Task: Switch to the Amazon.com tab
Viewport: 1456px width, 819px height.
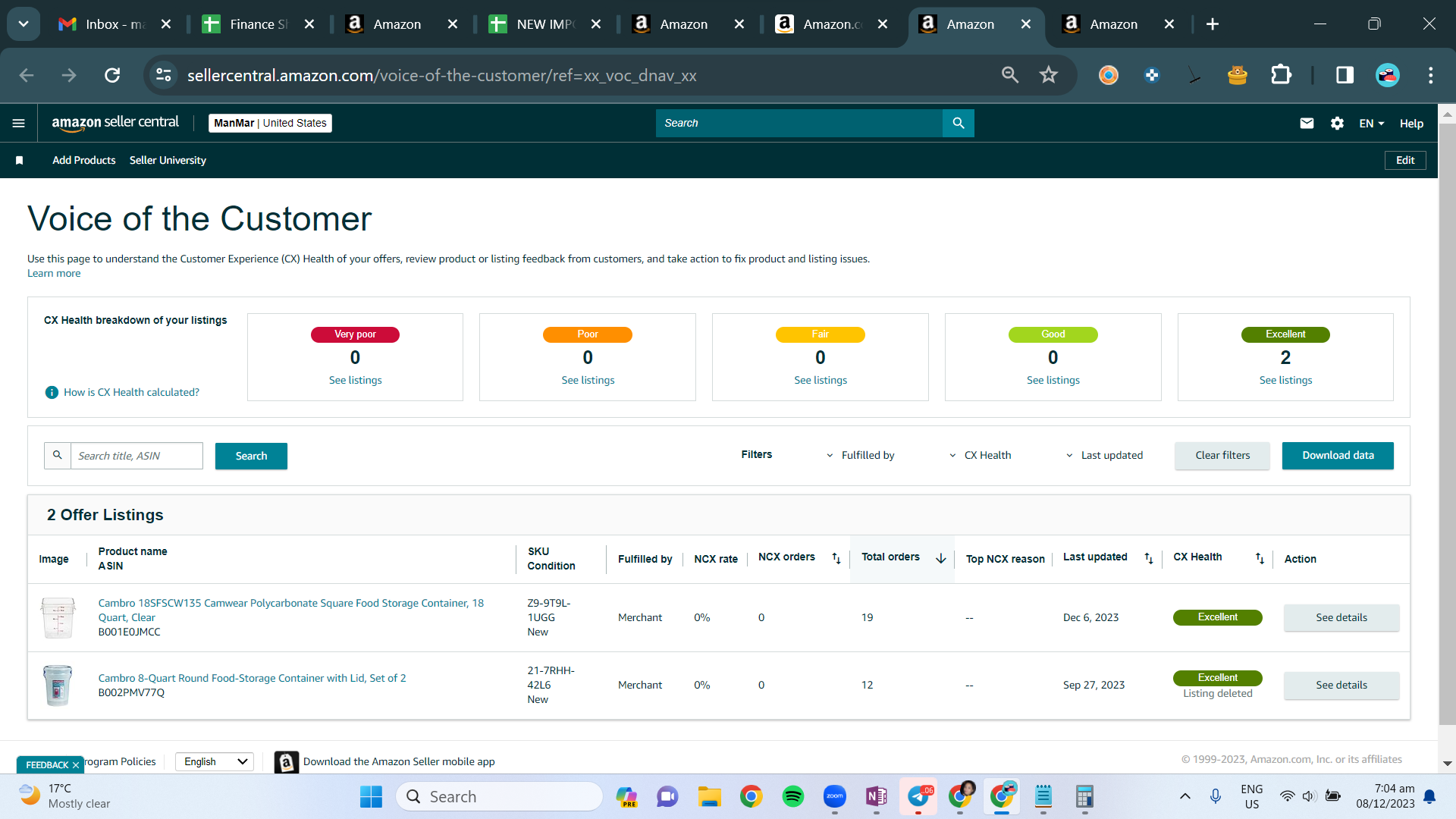Action: coord(832,24)
